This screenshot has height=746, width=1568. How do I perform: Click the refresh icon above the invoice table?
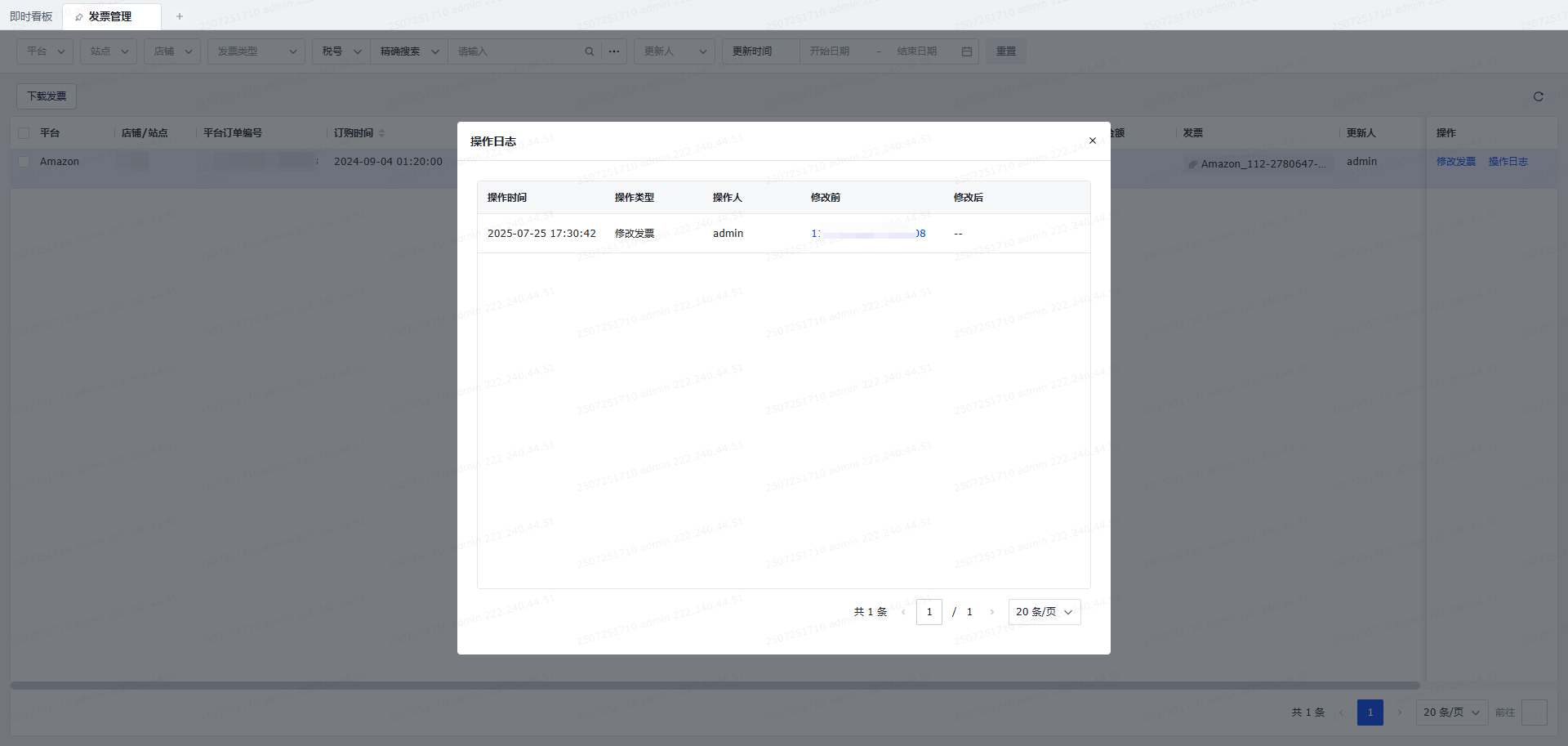click(1539, 96)
